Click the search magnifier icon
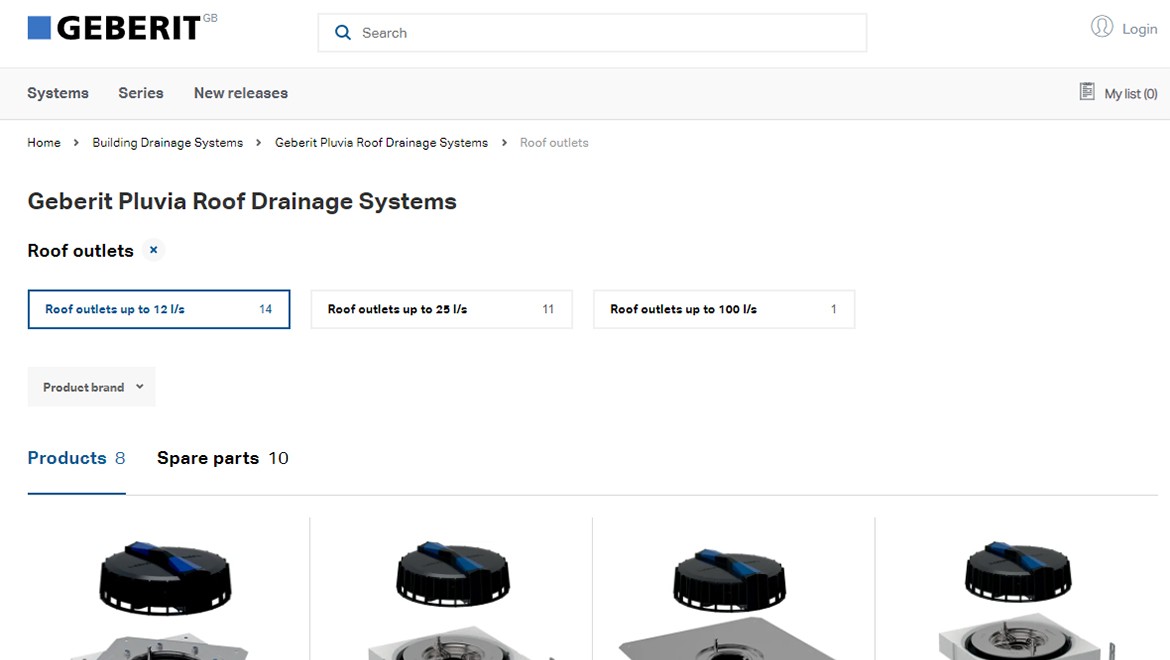The image size is (1170, 660). click(342, 33)
